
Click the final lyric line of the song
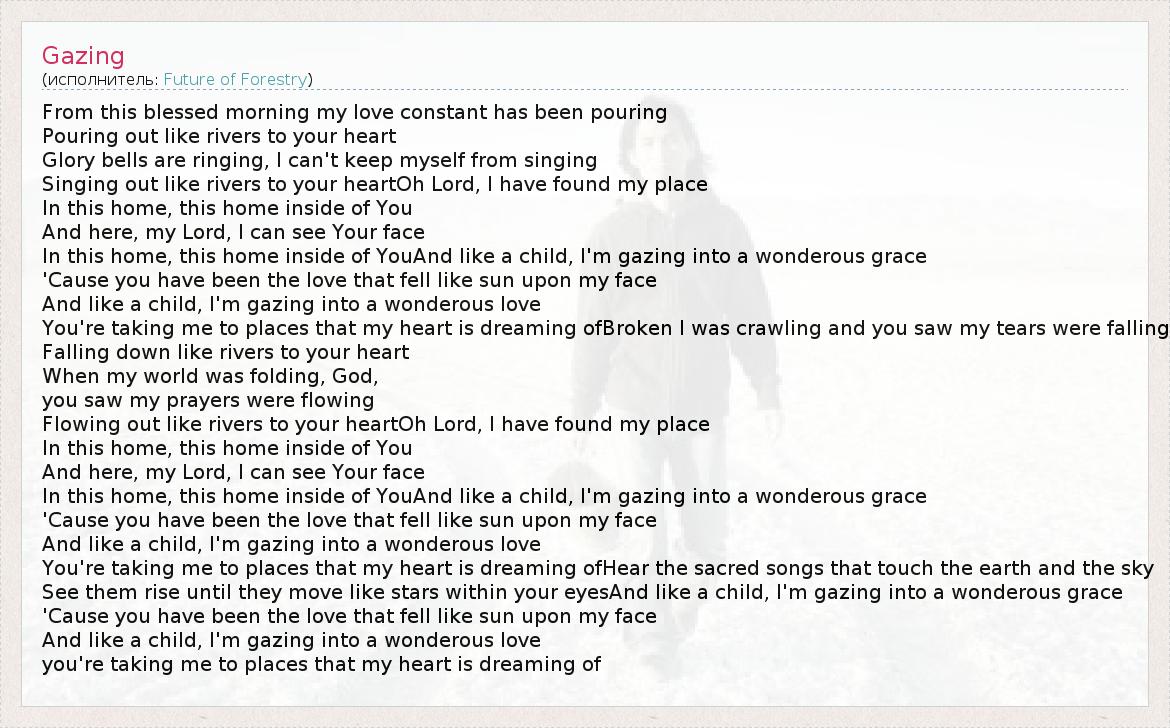click(x=321, y=664)
